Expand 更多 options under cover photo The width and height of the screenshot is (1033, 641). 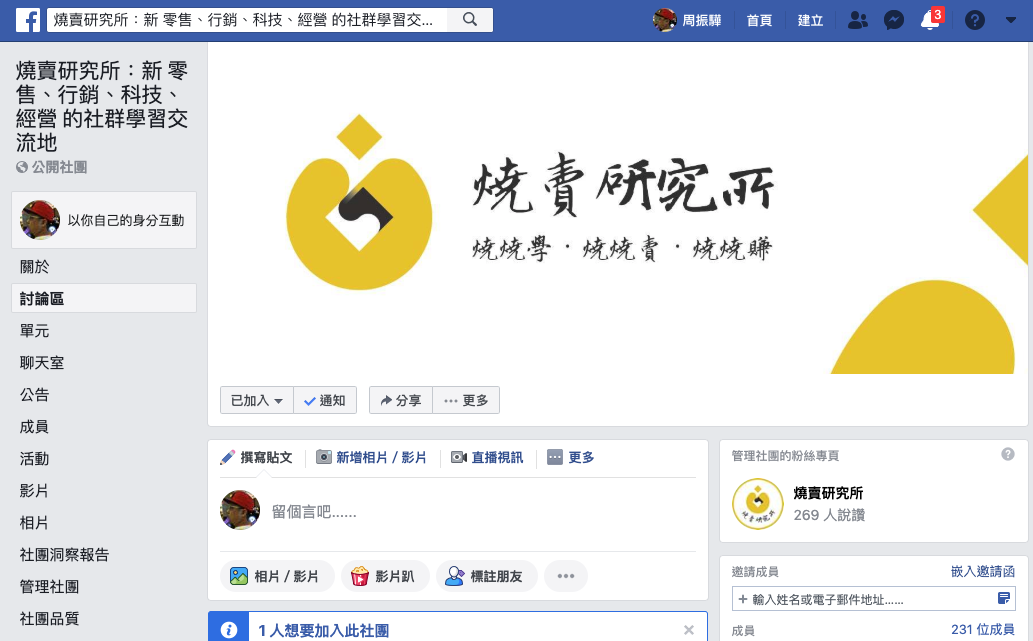[466, 400]
